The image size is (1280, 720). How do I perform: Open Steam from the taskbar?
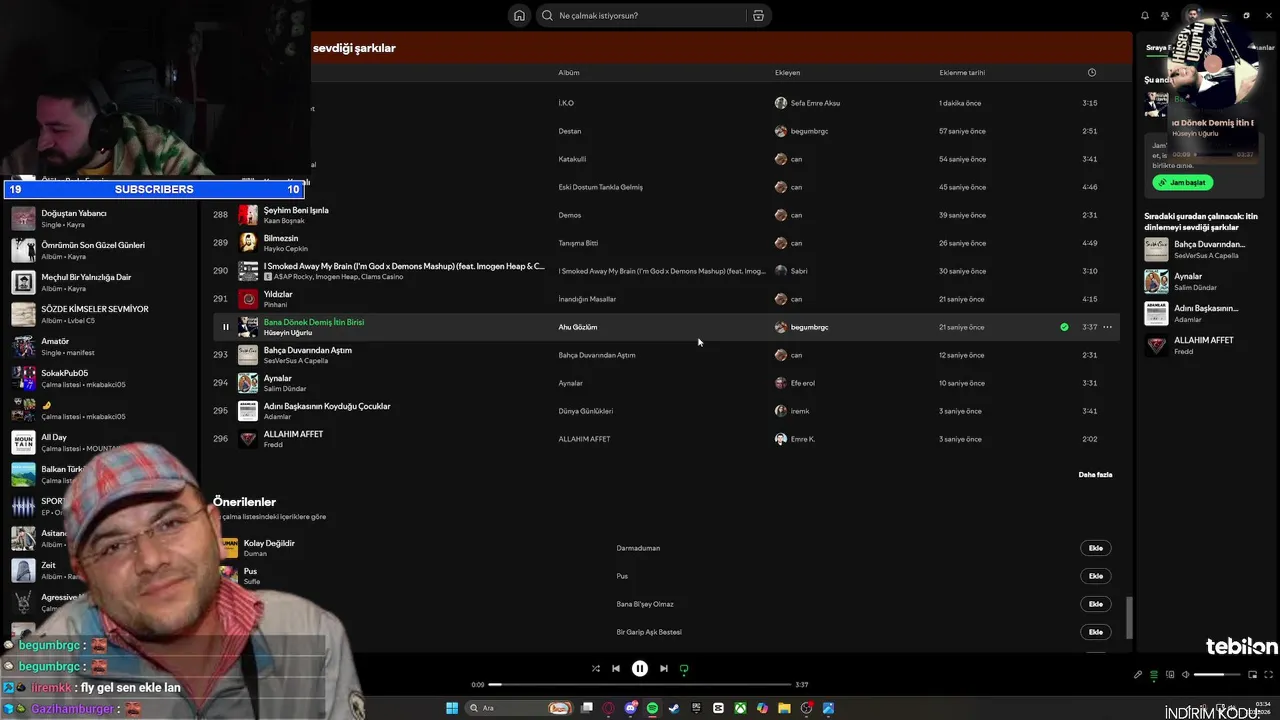coord(674,708)
